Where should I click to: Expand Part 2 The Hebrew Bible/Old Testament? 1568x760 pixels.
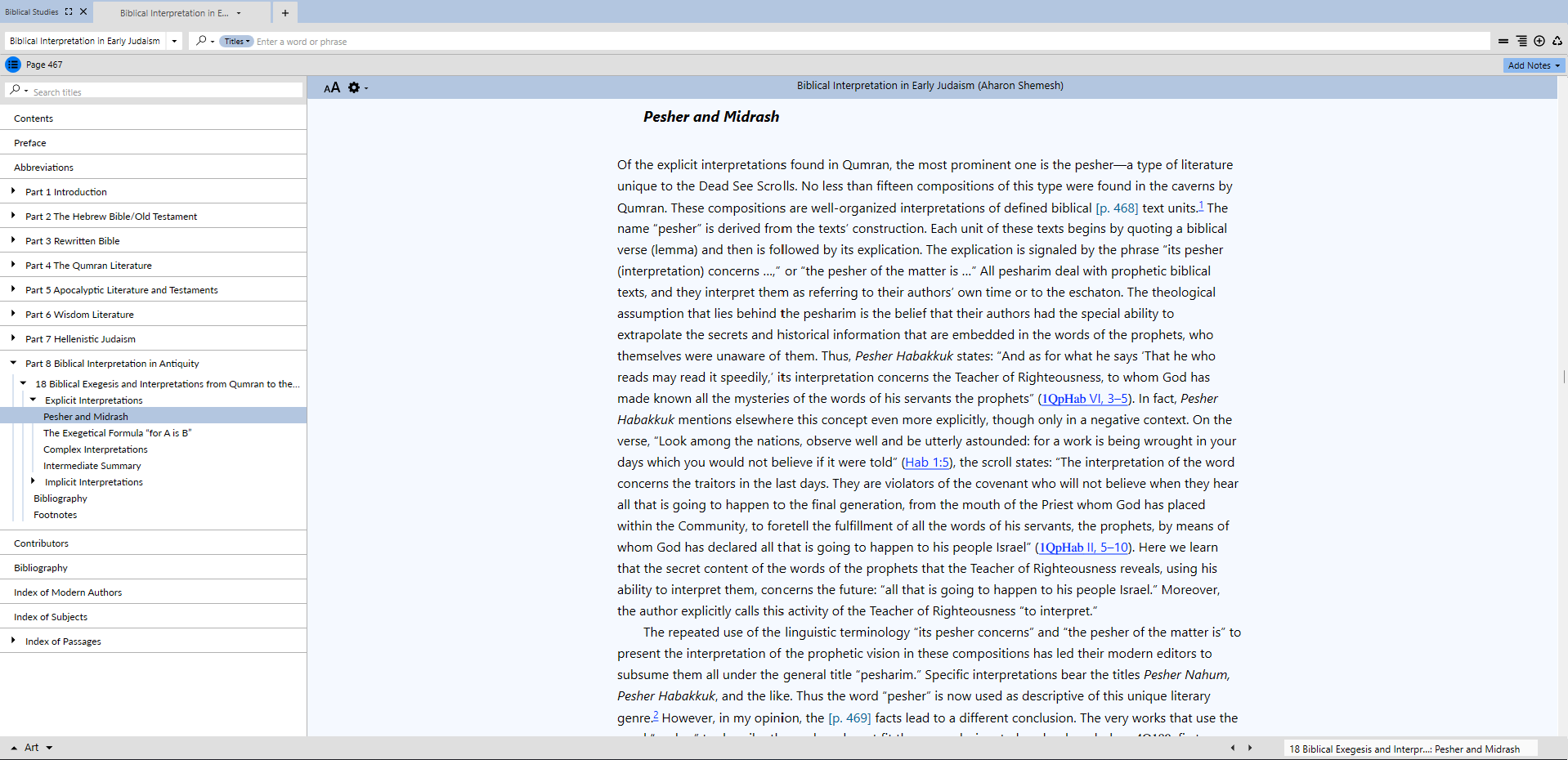click(x=13, y=216)
